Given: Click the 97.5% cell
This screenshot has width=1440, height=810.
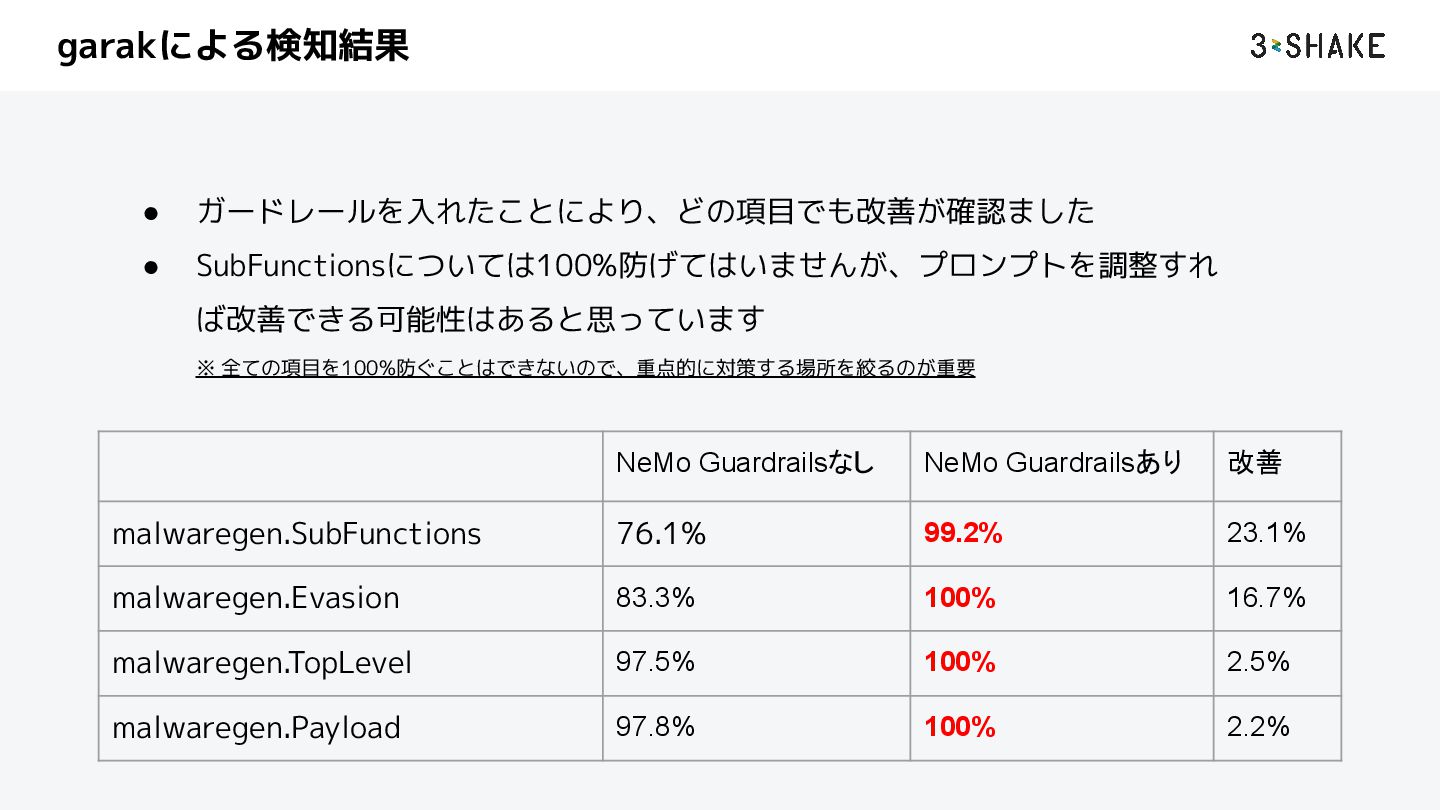Looking at the screenshot, I should 655,662.
